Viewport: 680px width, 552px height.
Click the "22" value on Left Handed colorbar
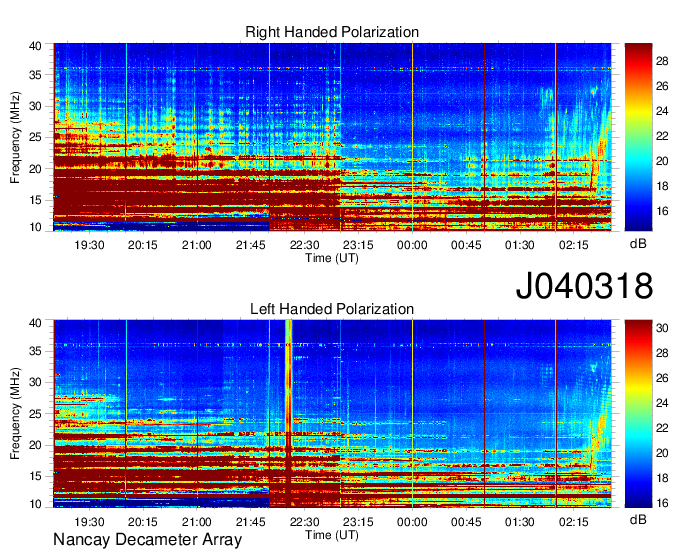coord(662,428)
